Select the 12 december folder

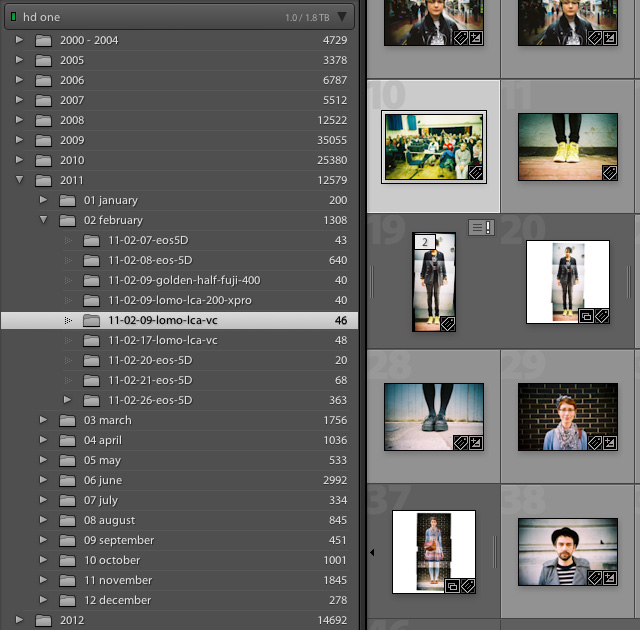(180, 600)
